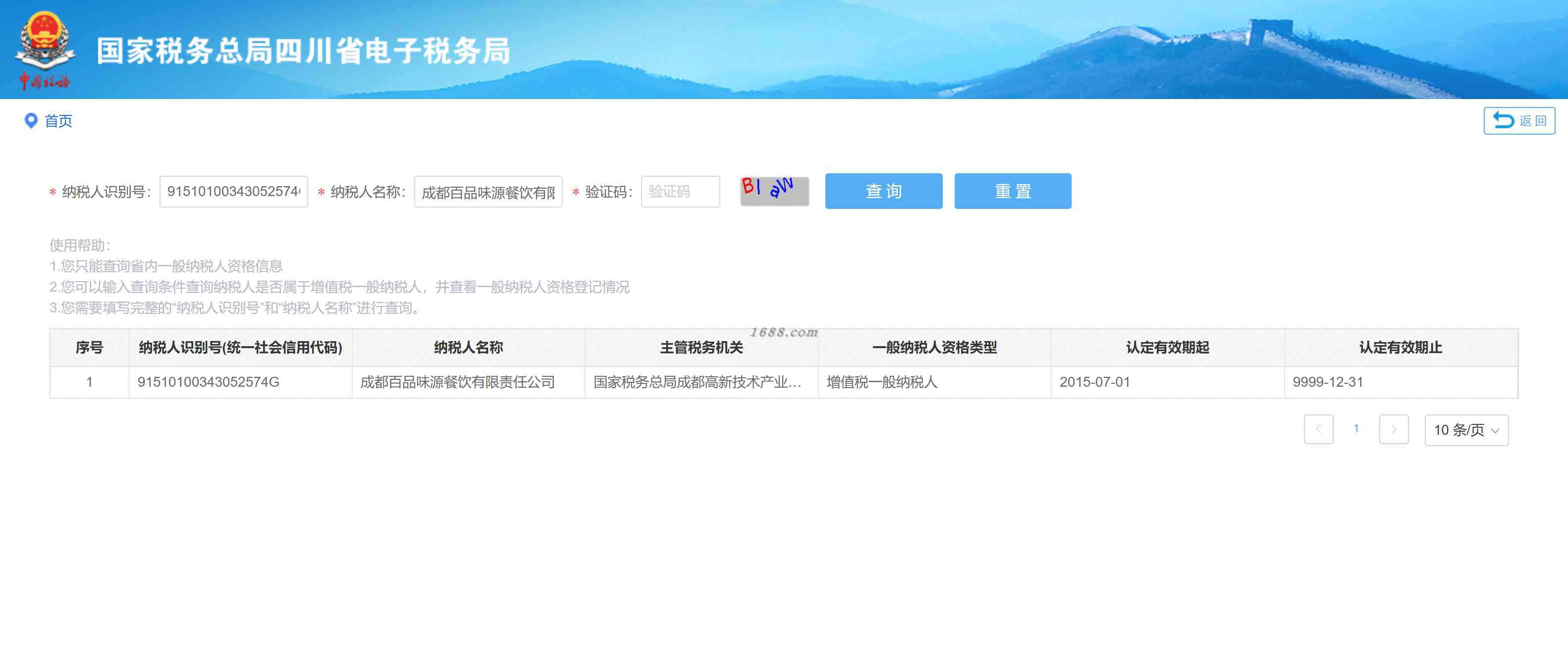Go to previous page using left chevron
Viewport: 1568px width, 662px height.
click(x=1318, y=429)
